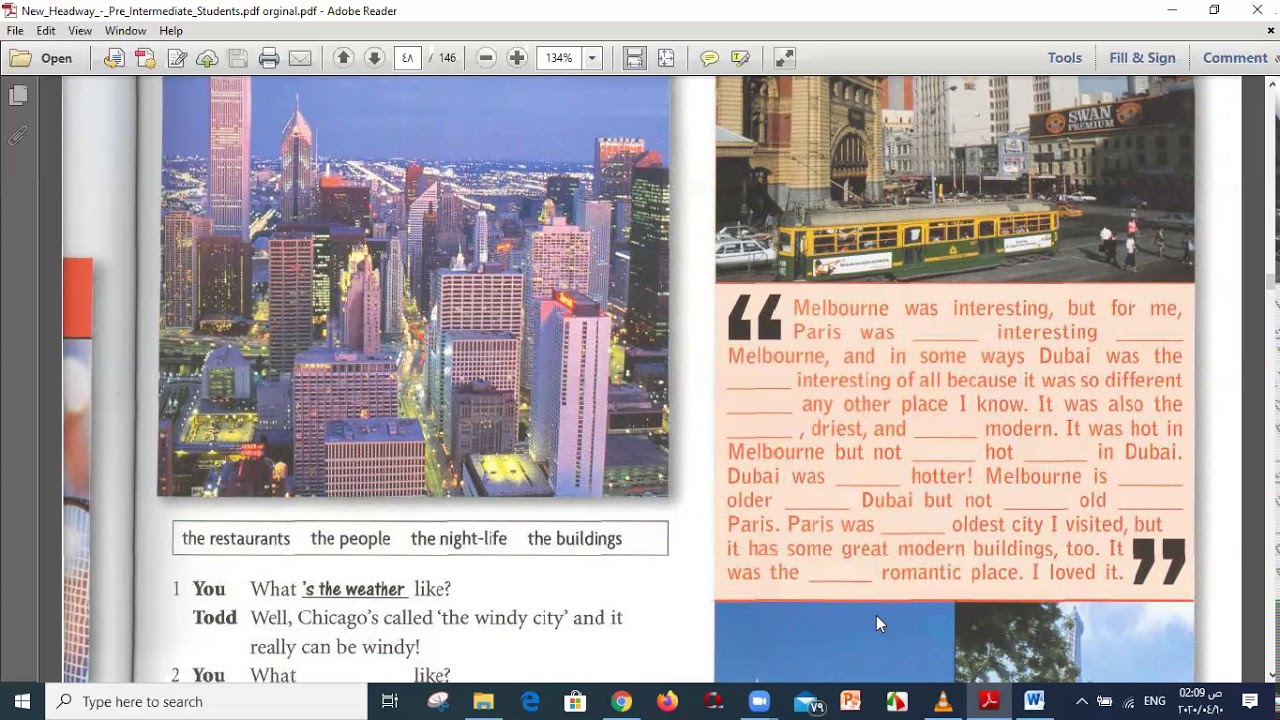This screenshot has width=1280, height=720.
Task: Select the highlight text tool
Action: click(740, 58)
